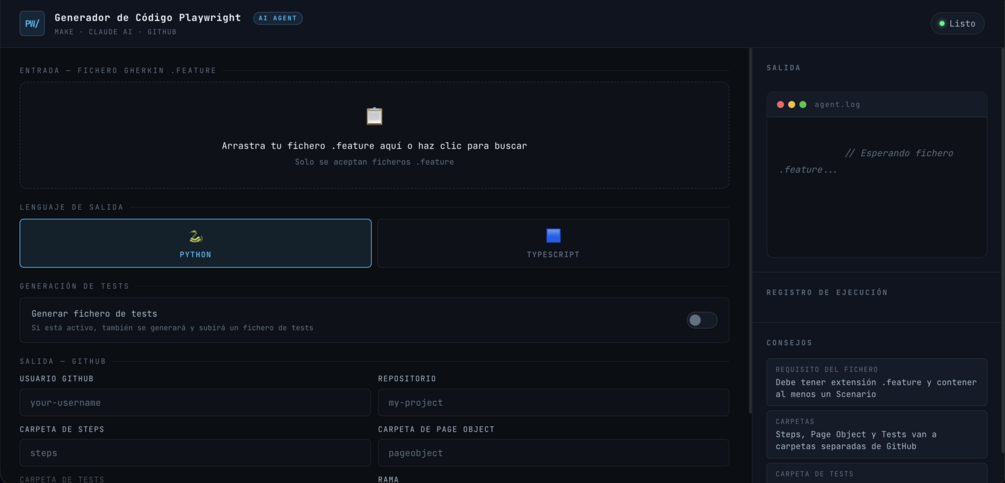Click the green dot in agent.log header
1005x483 pixels.
point(802,104)
